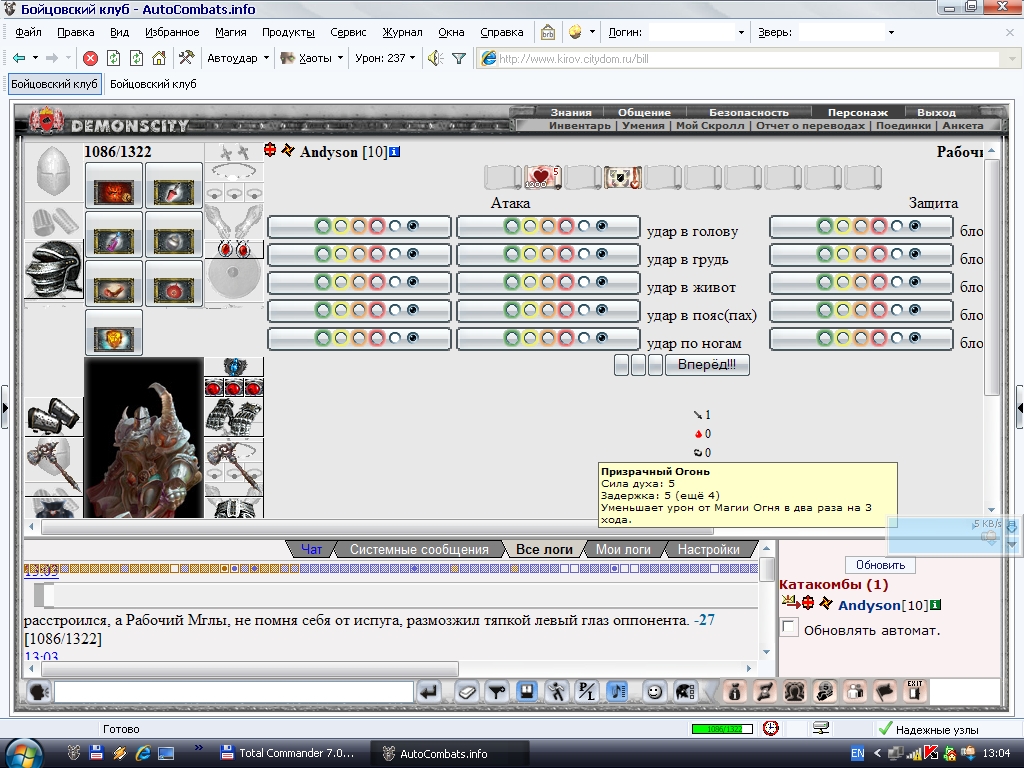Click the green 1086/1322 health bar
1024x768 pixels.
722,728
